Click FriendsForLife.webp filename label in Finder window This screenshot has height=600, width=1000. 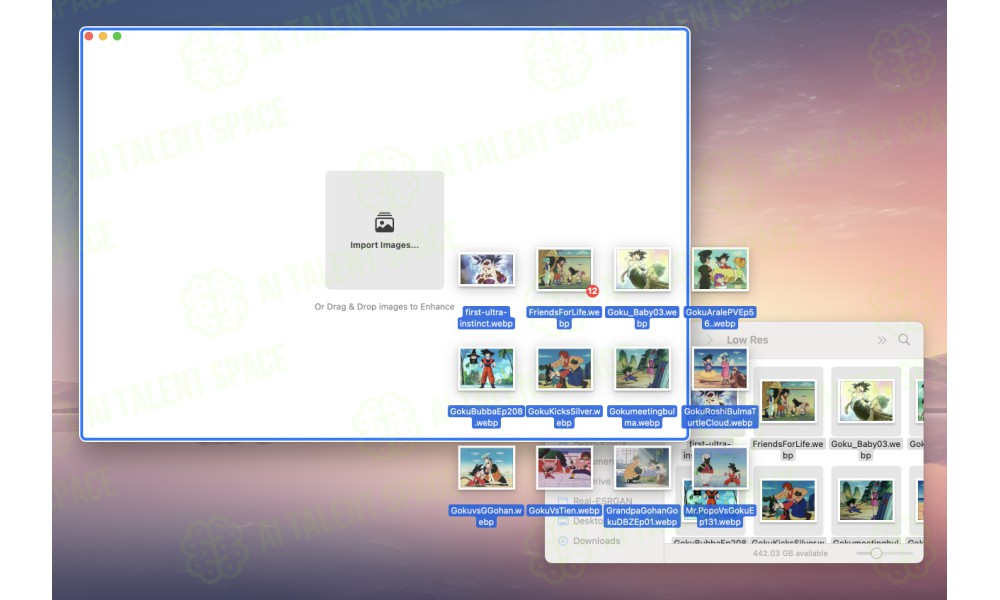point(788,450)
